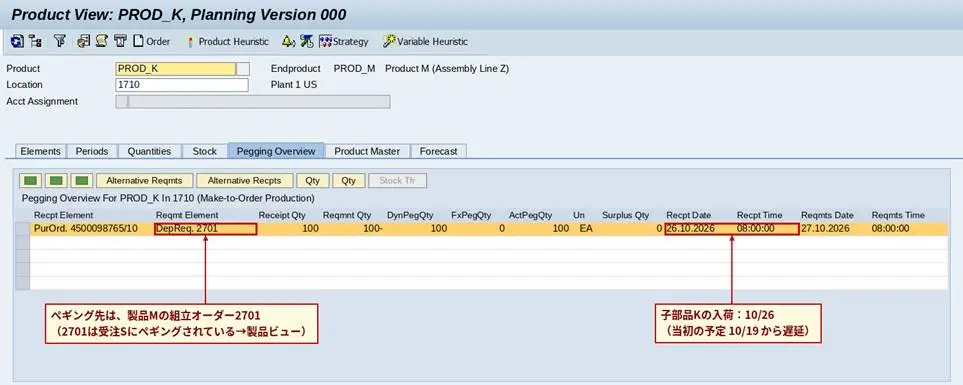
Task: Open the scroll-shaped log icon
Action: click(102, 41)
